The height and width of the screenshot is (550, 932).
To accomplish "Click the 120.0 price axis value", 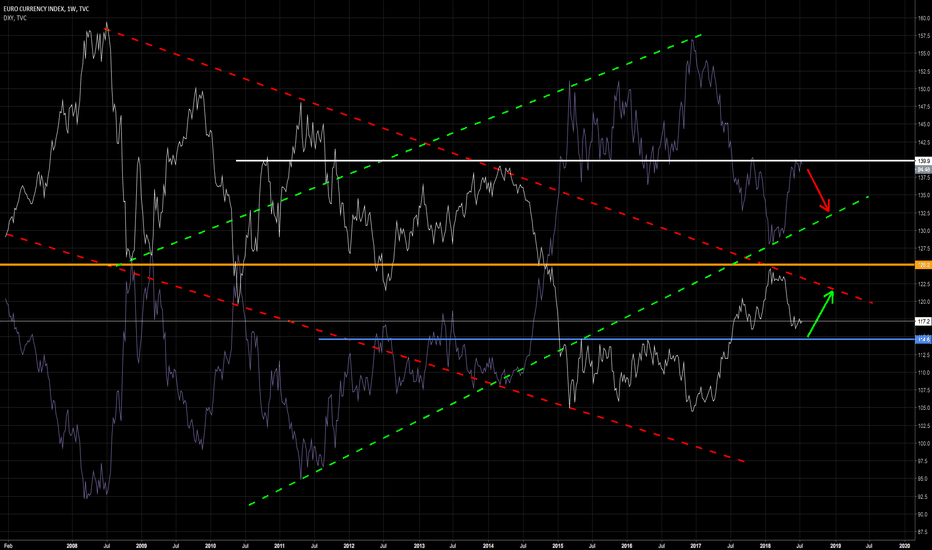I will pyautogui.click(x=924, y=302).
